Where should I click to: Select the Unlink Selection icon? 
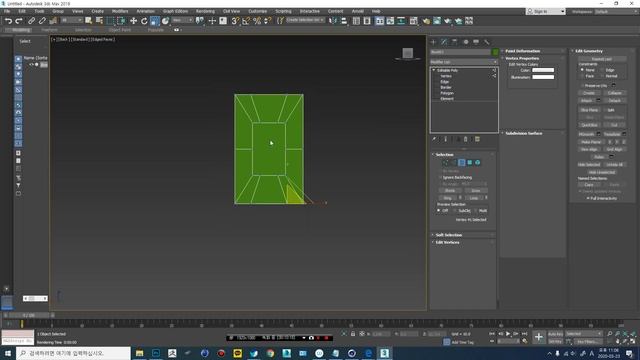[42, 21]
